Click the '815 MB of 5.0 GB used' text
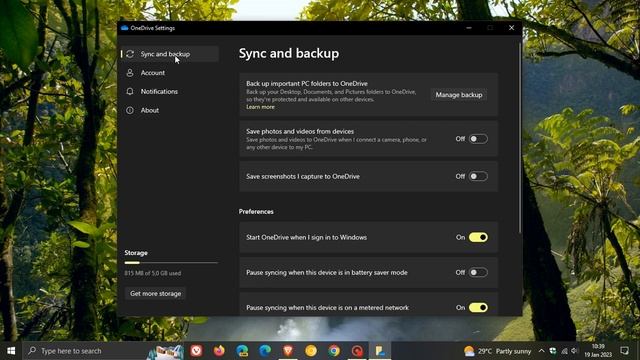Viewport: 640px width, 360px height. (x=153, y=273)
